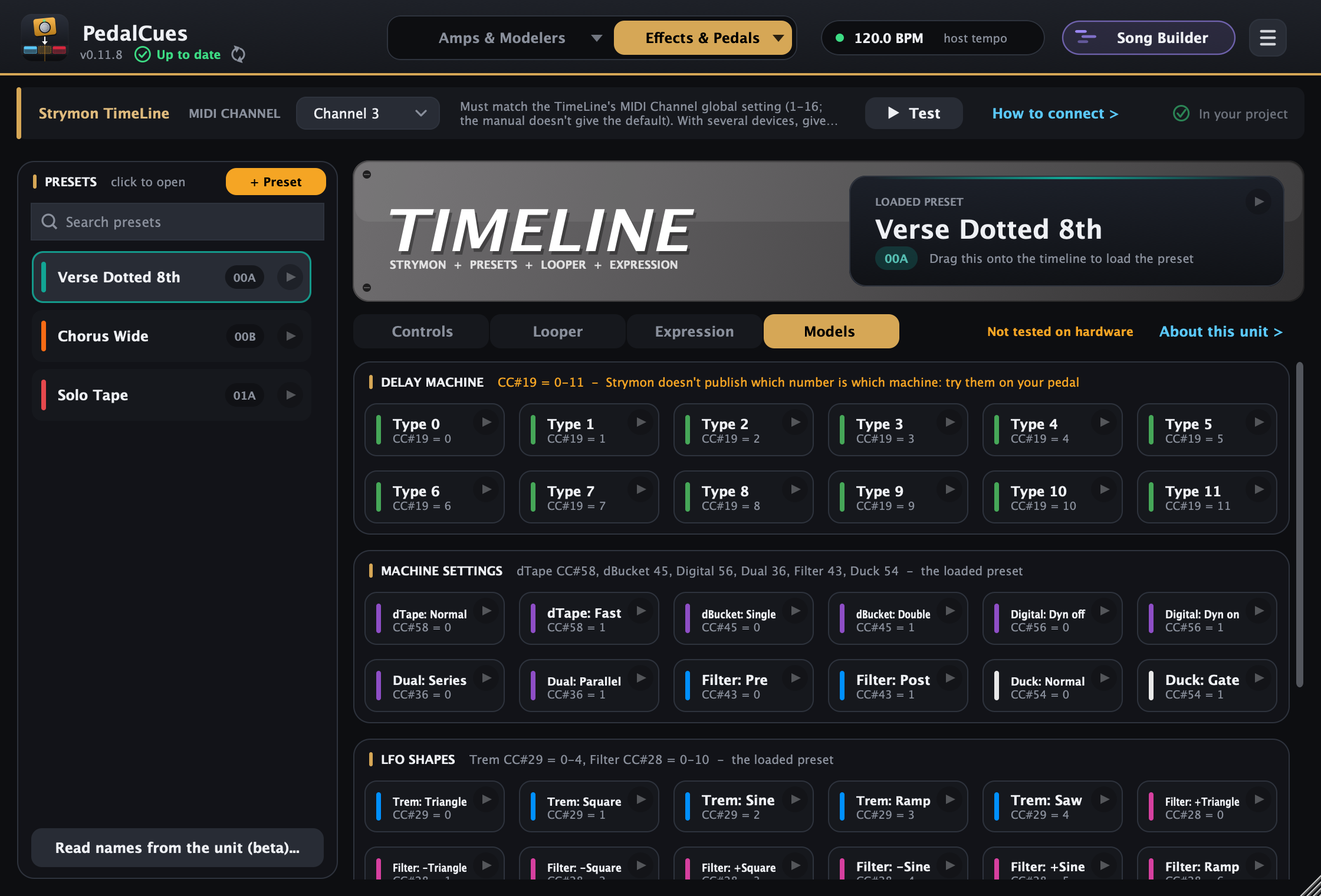
Task: Click the Test button
Action: point(913,113)
